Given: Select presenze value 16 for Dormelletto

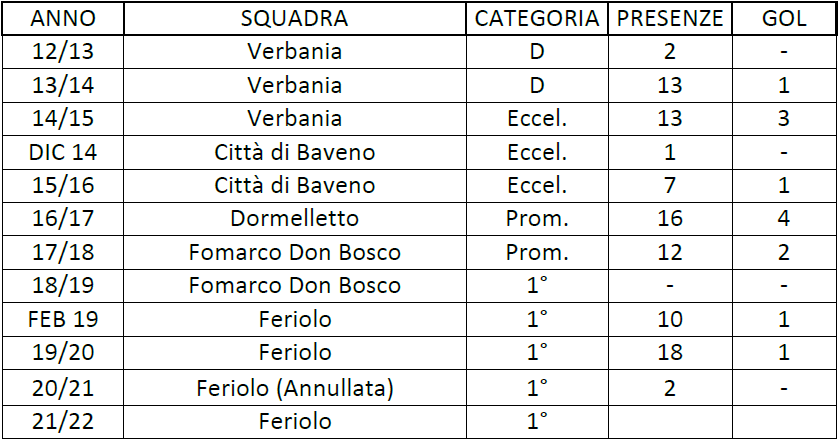Looking at the screenshot, I should point(670,219).
